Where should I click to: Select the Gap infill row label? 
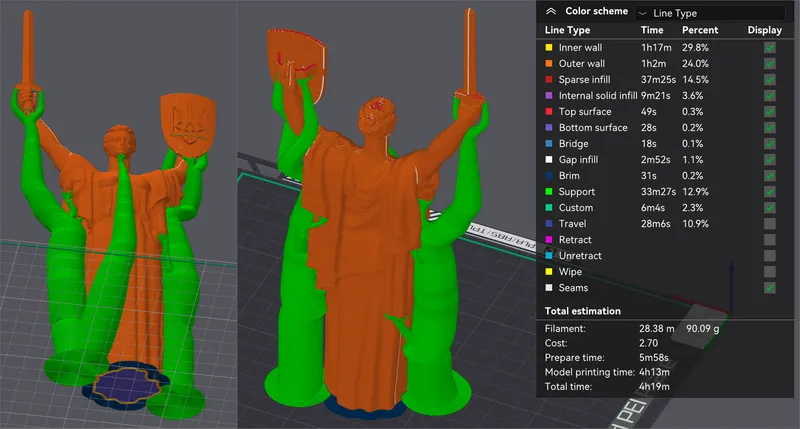(x=578, y=160)
